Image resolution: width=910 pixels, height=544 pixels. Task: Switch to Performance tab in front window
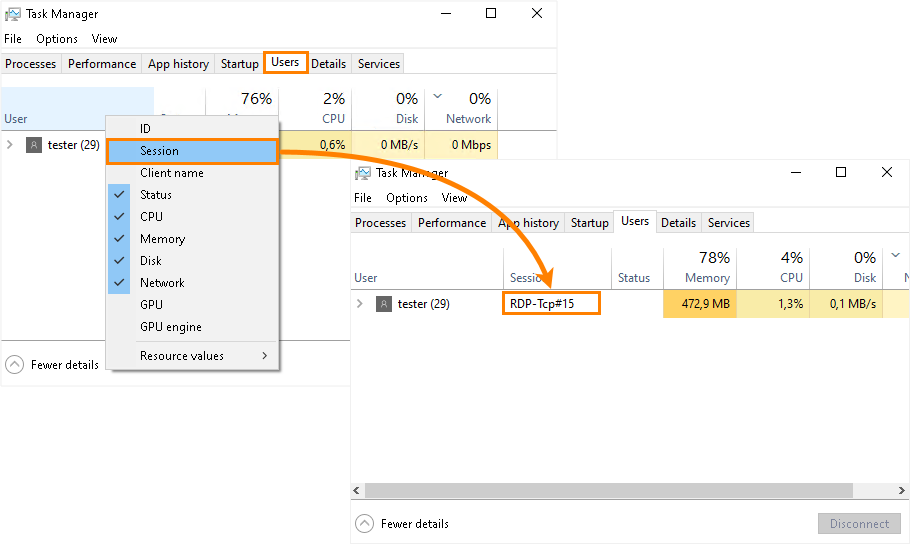tap(452, 223)
